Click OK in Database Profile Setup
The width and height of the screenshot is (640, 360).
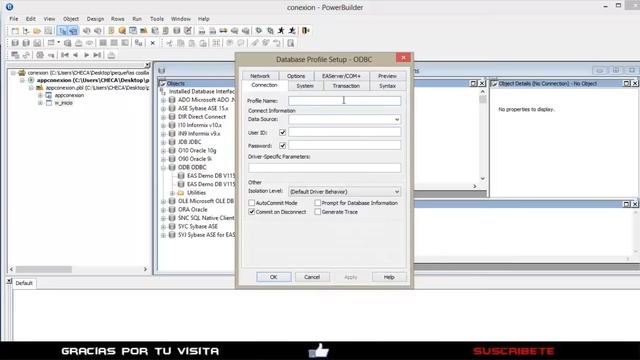[x=273, y=277]
